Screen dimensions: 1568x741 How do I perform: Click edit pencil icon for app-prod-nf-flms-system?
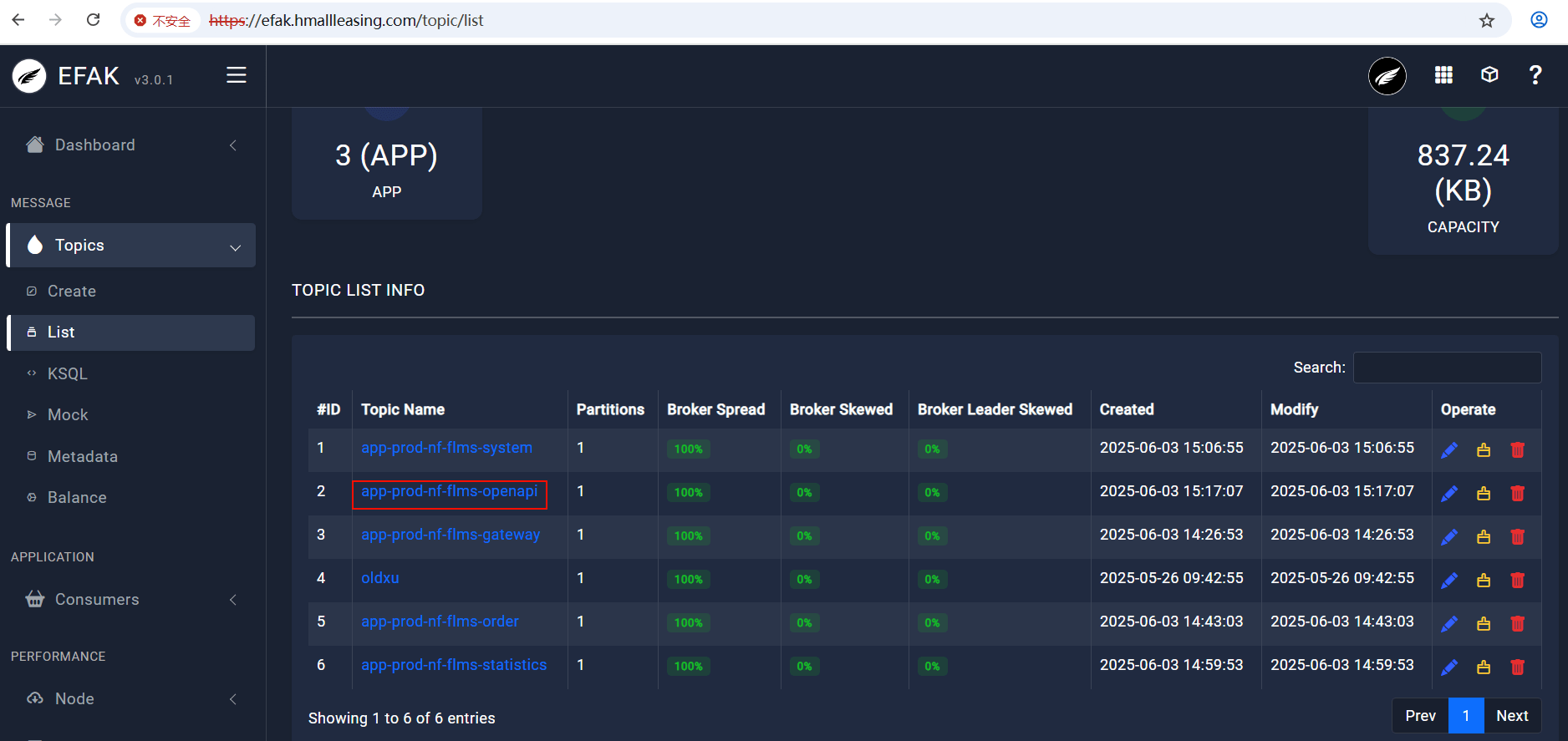coord(1449,450)
